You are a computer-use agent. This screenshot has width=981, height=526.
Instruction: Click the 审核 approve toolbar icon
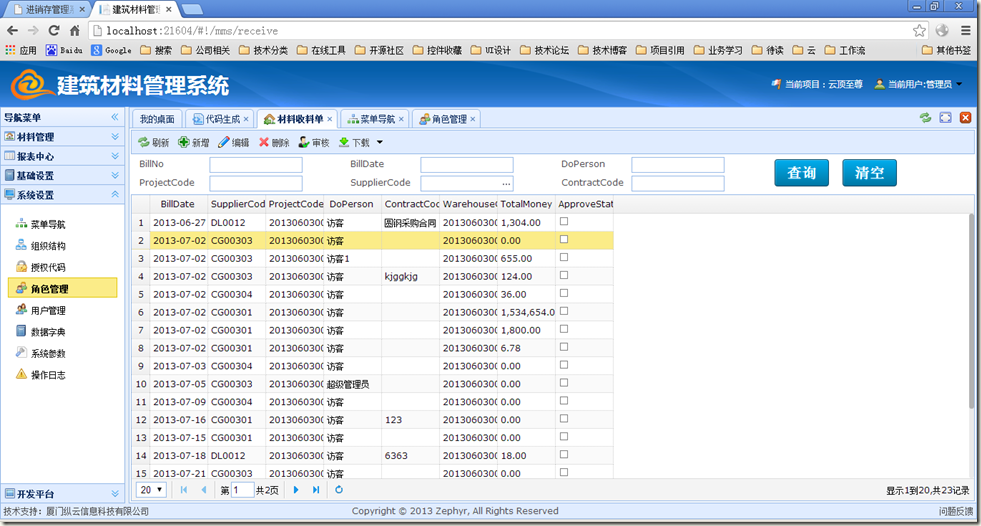pyautogui.click(x=304, y=143)
